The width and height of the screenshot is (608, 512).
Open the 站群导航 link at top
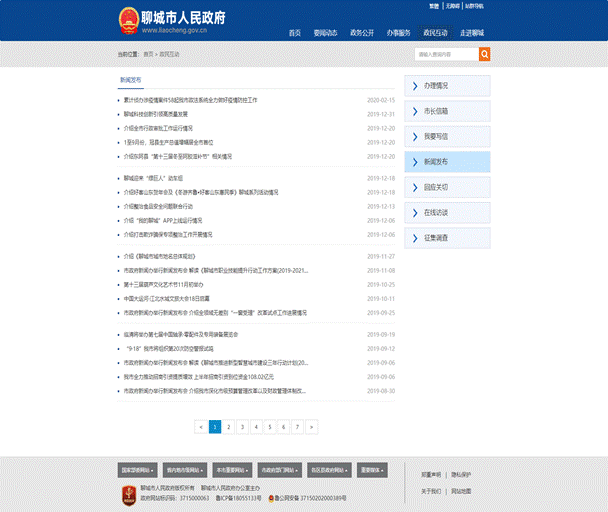(x=474, y=6)
